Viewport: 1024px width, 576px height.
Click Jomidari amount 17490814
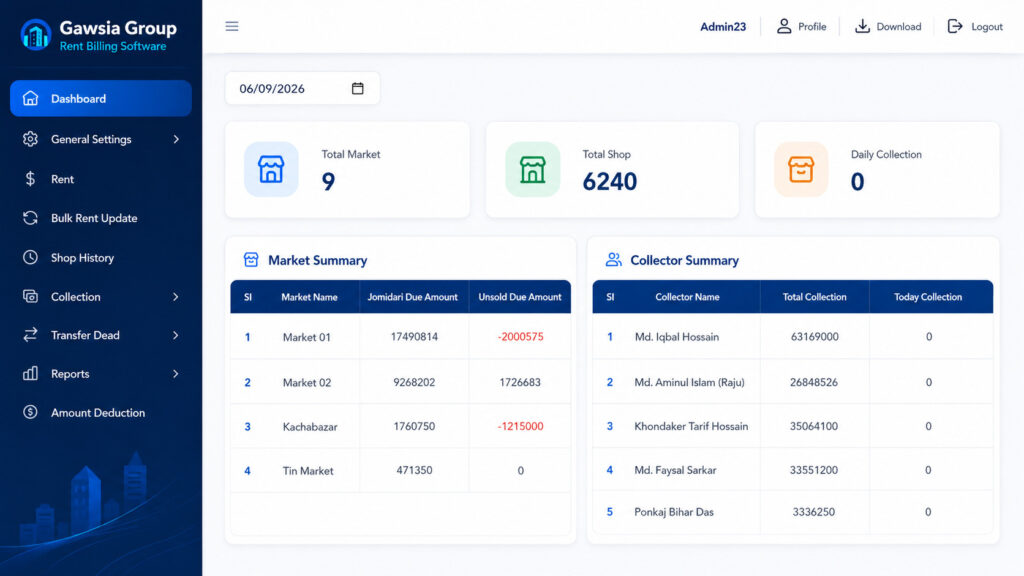(x=414, y=337)
